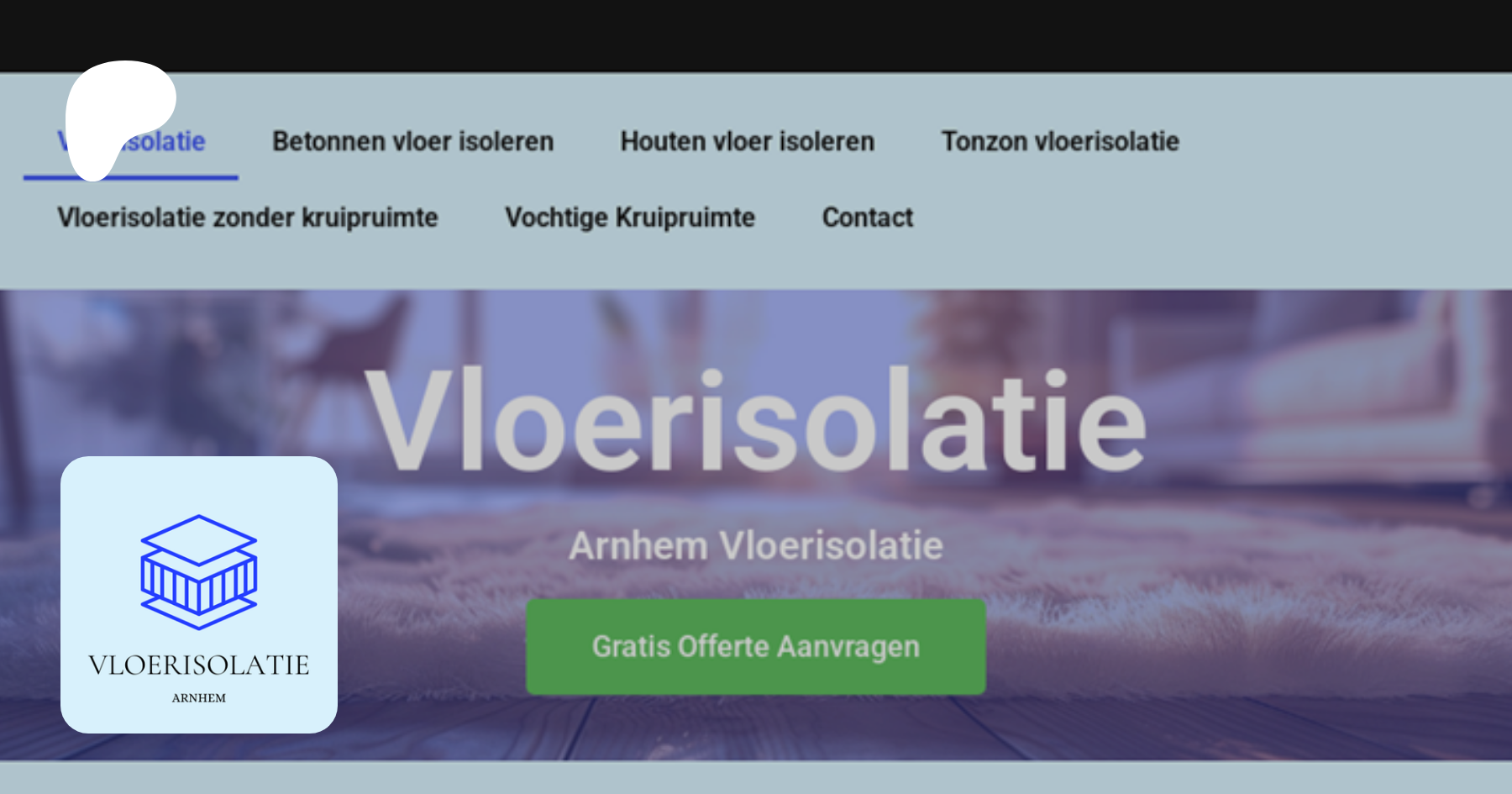Click Gratis Offerte Aanvragen button
The height and width of the screenshot is (794, 1512).
(756, 647)
